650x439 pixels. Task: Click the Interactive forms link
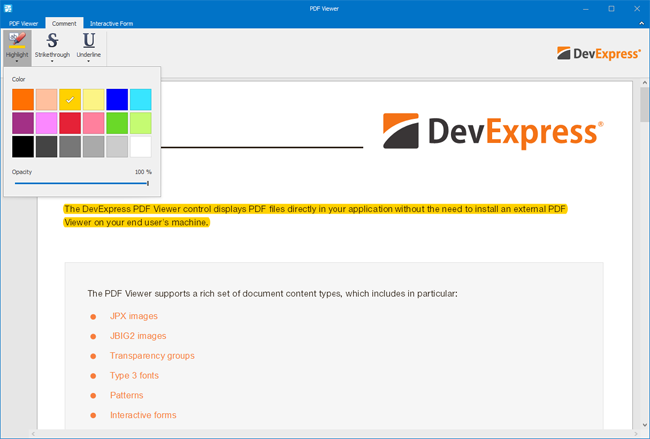point(143,415)
